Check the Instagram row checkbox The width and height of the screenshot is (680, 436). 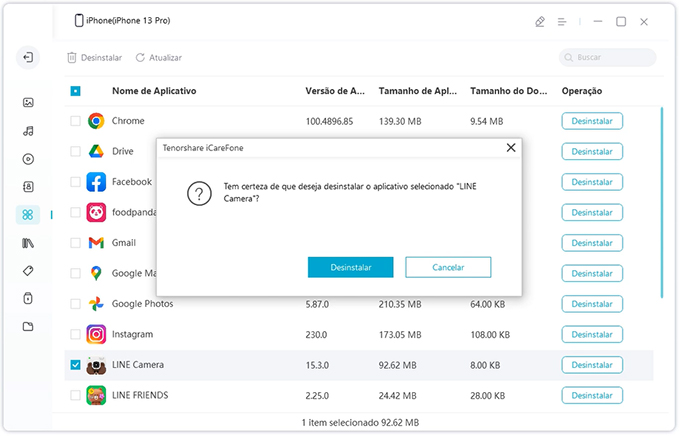75,334
